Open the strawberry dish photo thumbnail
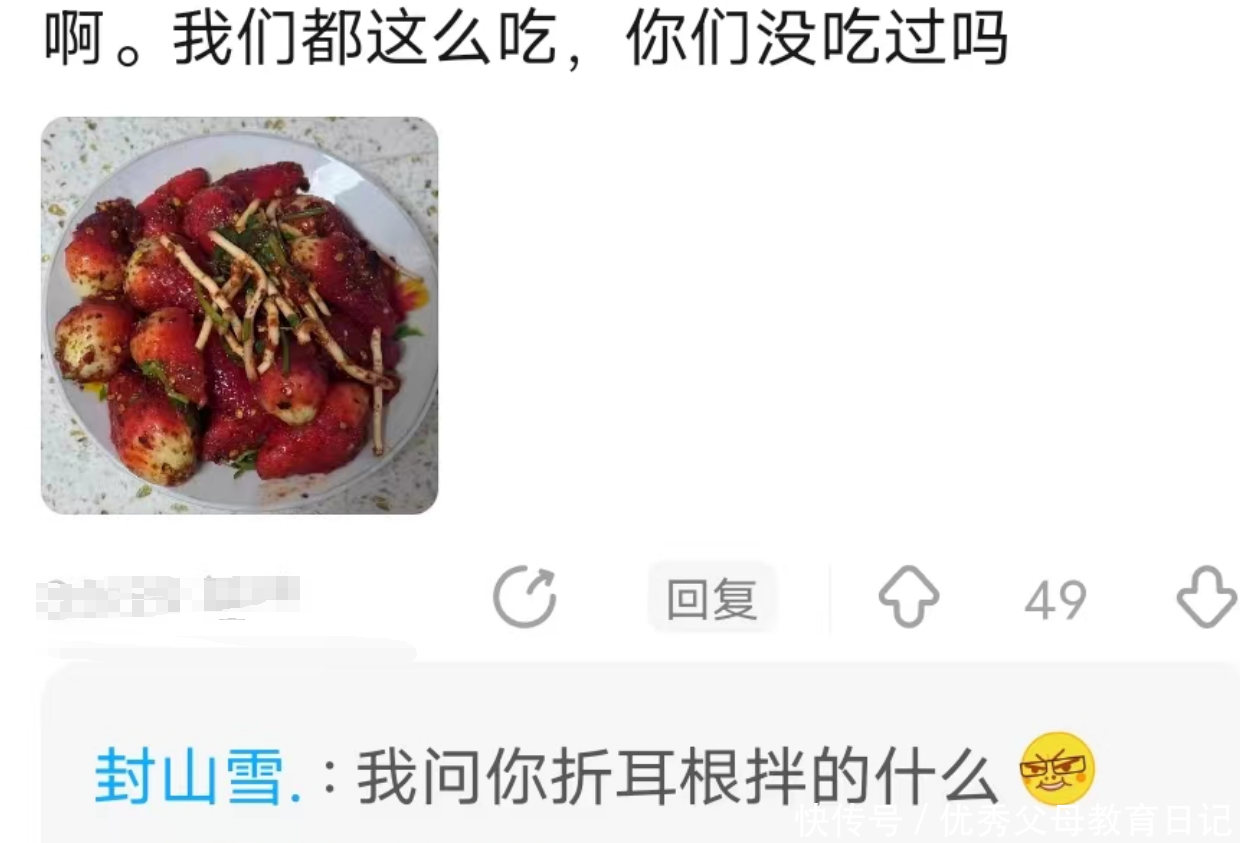Screen dimensions: 1240x843 point(239,315)
